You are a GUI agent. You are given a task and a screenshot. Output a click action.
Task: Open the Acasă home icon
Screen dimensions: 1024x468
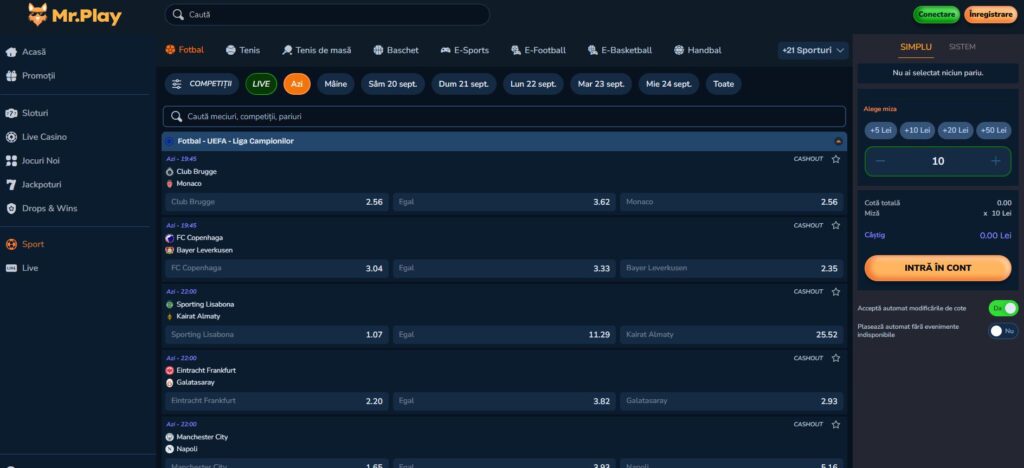tap(11, 52)
